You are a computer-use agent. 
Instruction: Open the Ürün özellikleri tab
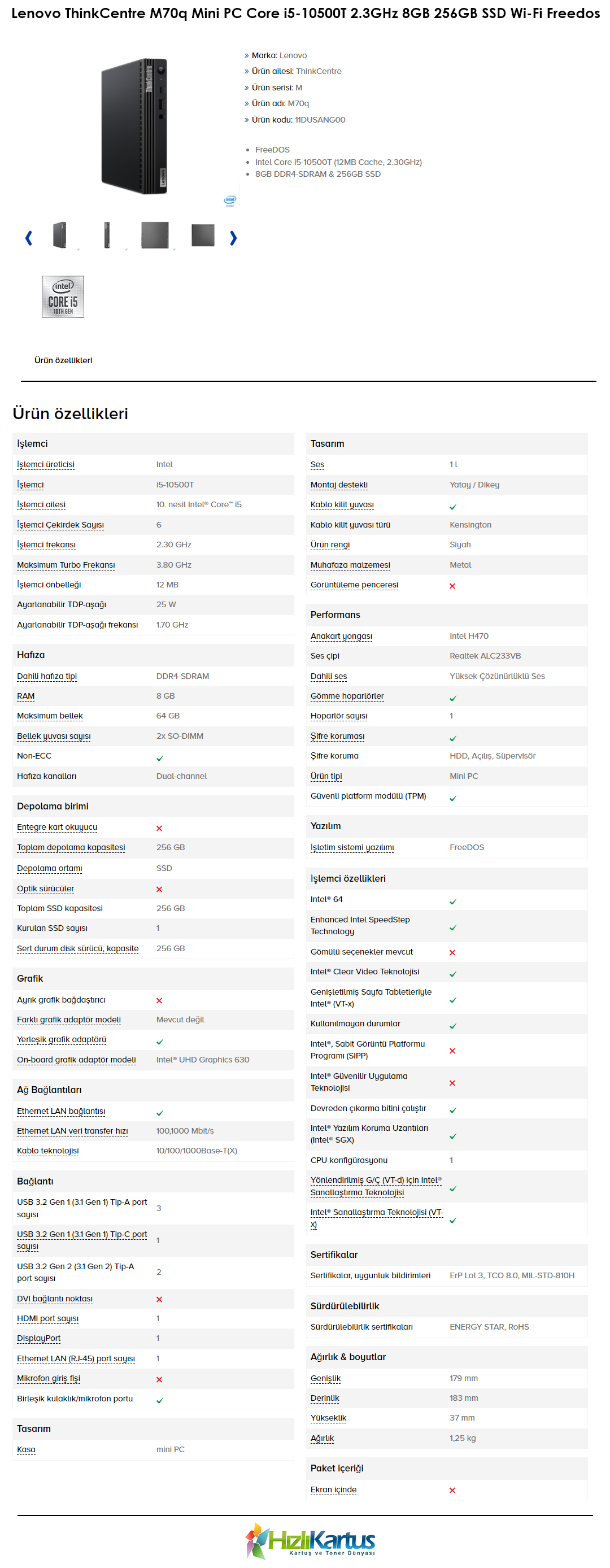tap(63, 360)
